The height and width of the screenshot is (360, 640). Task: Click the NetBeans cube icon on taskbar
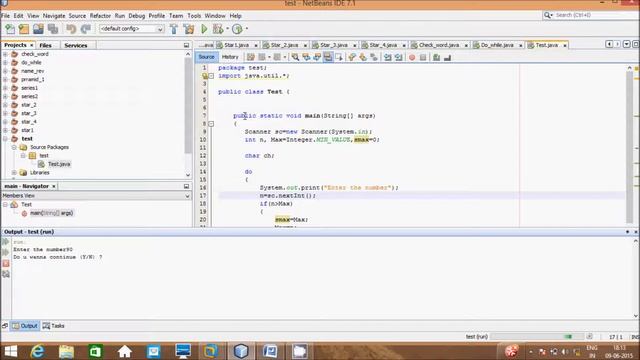(241, 351)
